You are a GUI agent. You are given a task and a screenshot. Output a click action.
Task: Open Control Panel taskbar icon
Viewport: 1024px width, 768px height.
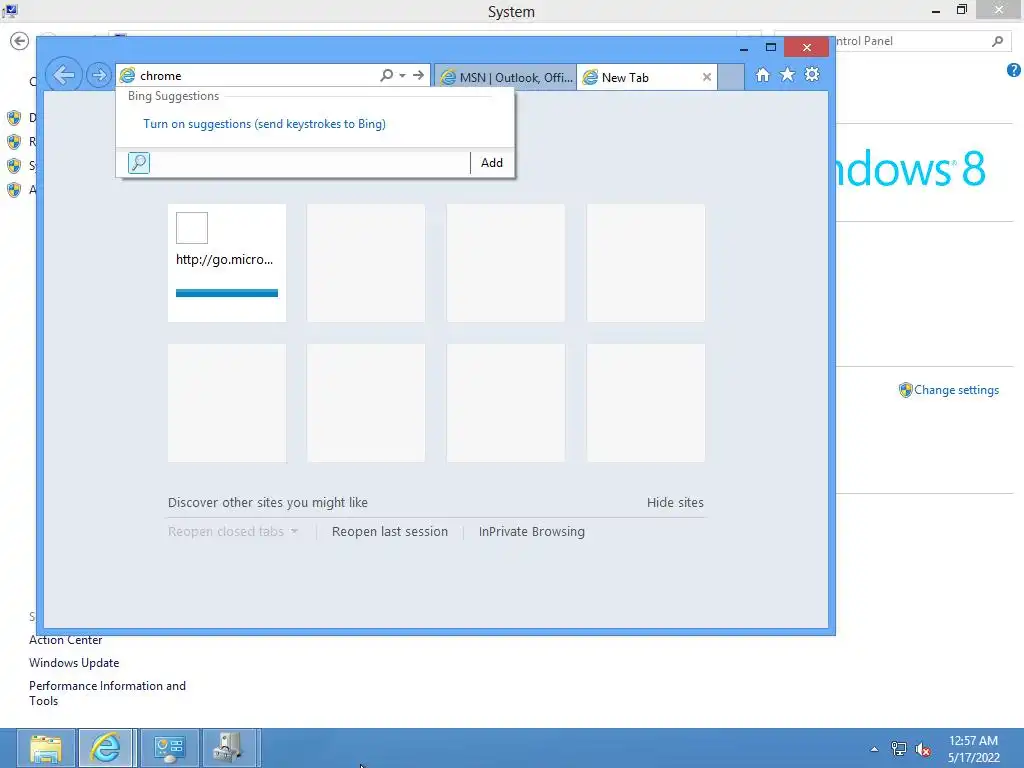click(x=169, y=748)
